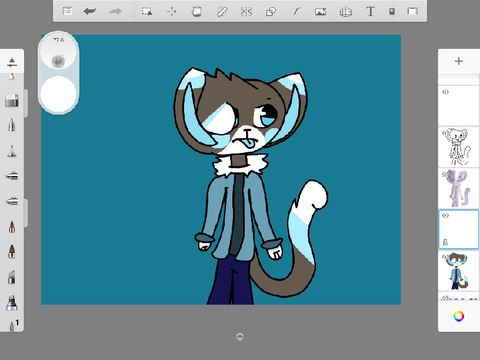This screenshot has height=360, width=480.
Task: Enable the Symmetry tool
Action: coord(246,12)
